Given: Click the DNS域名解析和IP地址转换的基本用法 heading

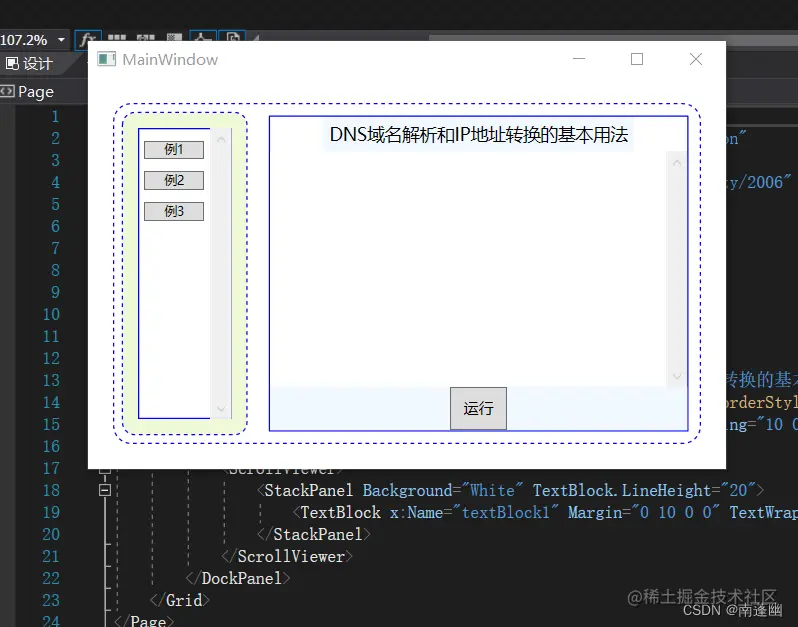Looking at the screenshot, I should pos(478,135).
